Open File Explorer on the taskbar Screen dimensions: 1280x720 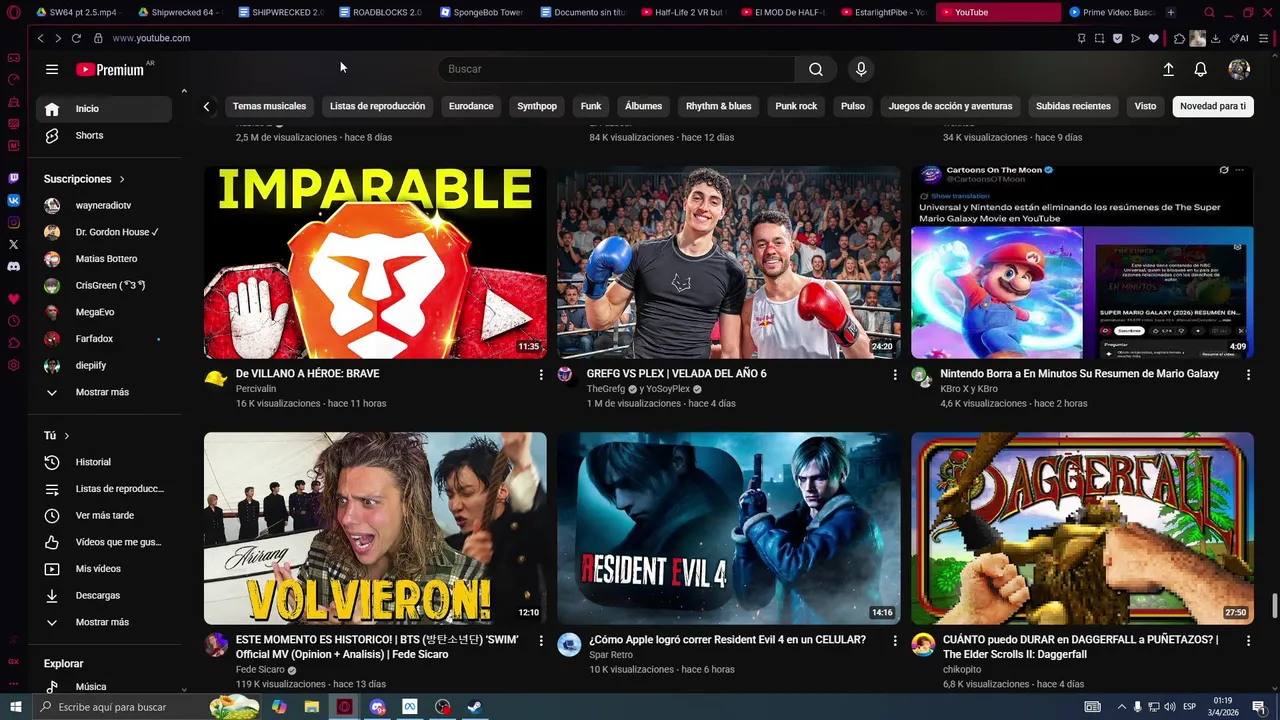(311, 707)
